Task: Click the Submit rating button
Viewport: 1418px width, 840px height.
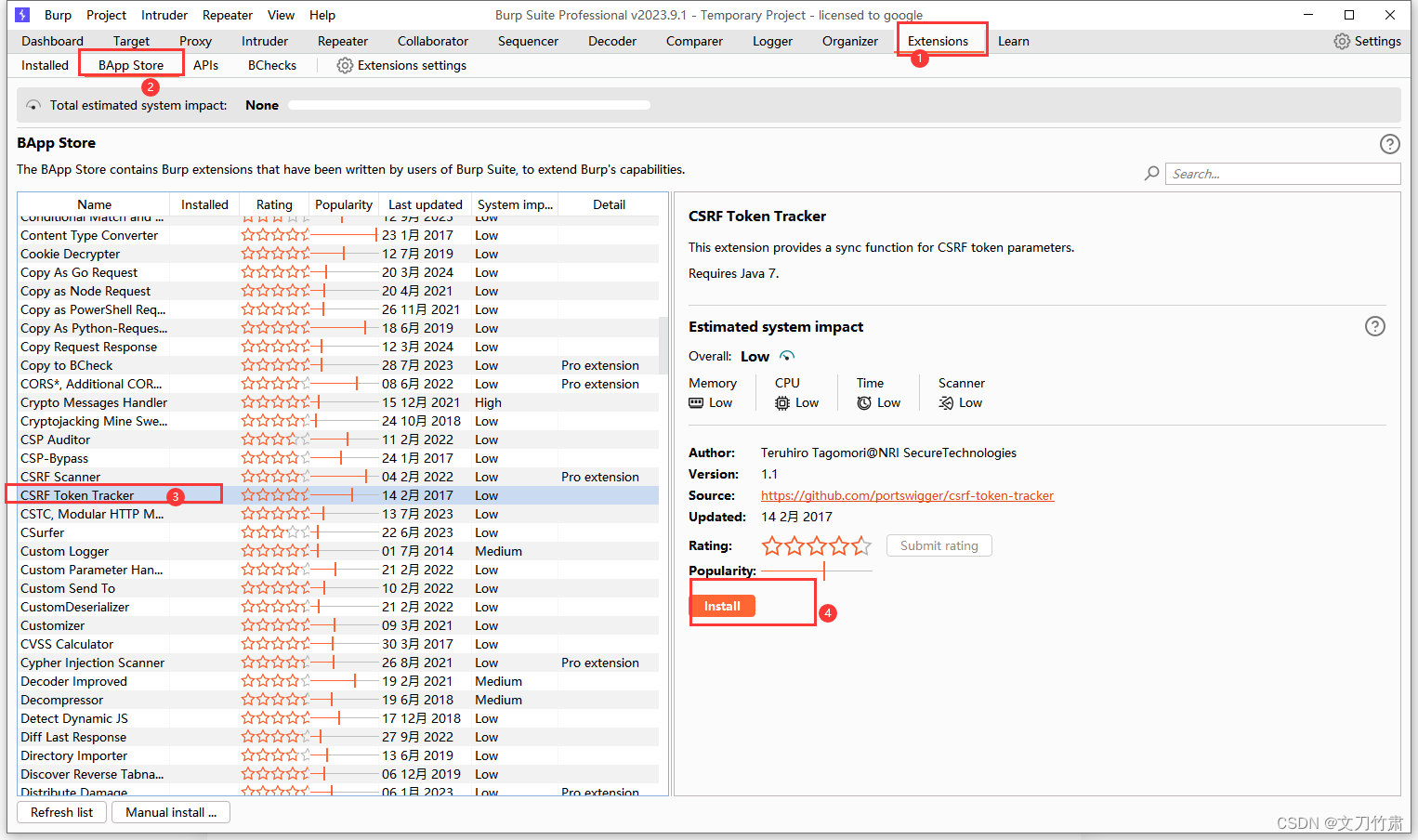Action: 939,545
